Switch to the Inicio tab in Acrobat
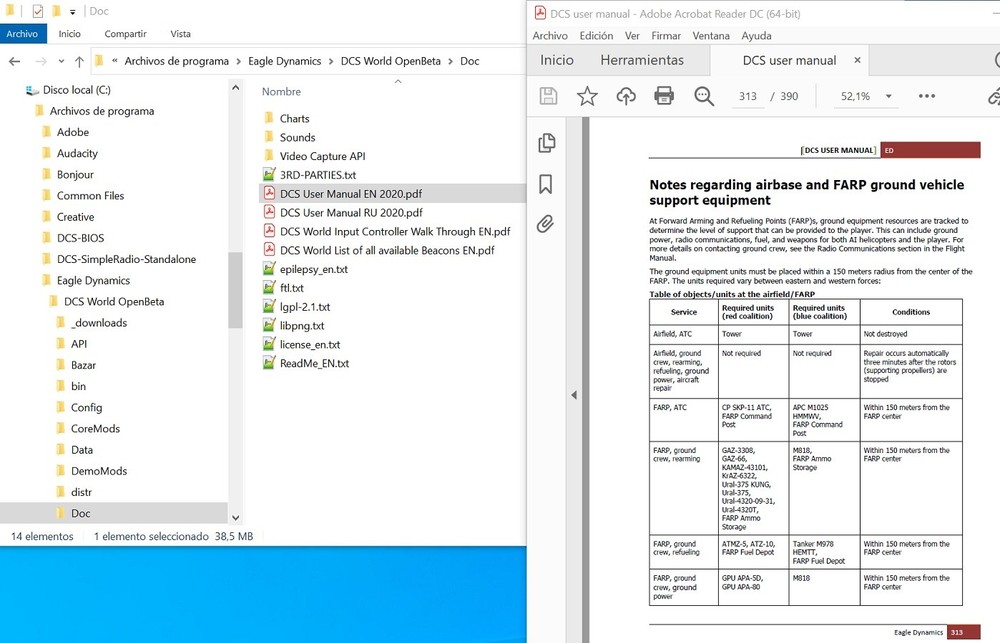The image size is (1000, 643). 557,60
